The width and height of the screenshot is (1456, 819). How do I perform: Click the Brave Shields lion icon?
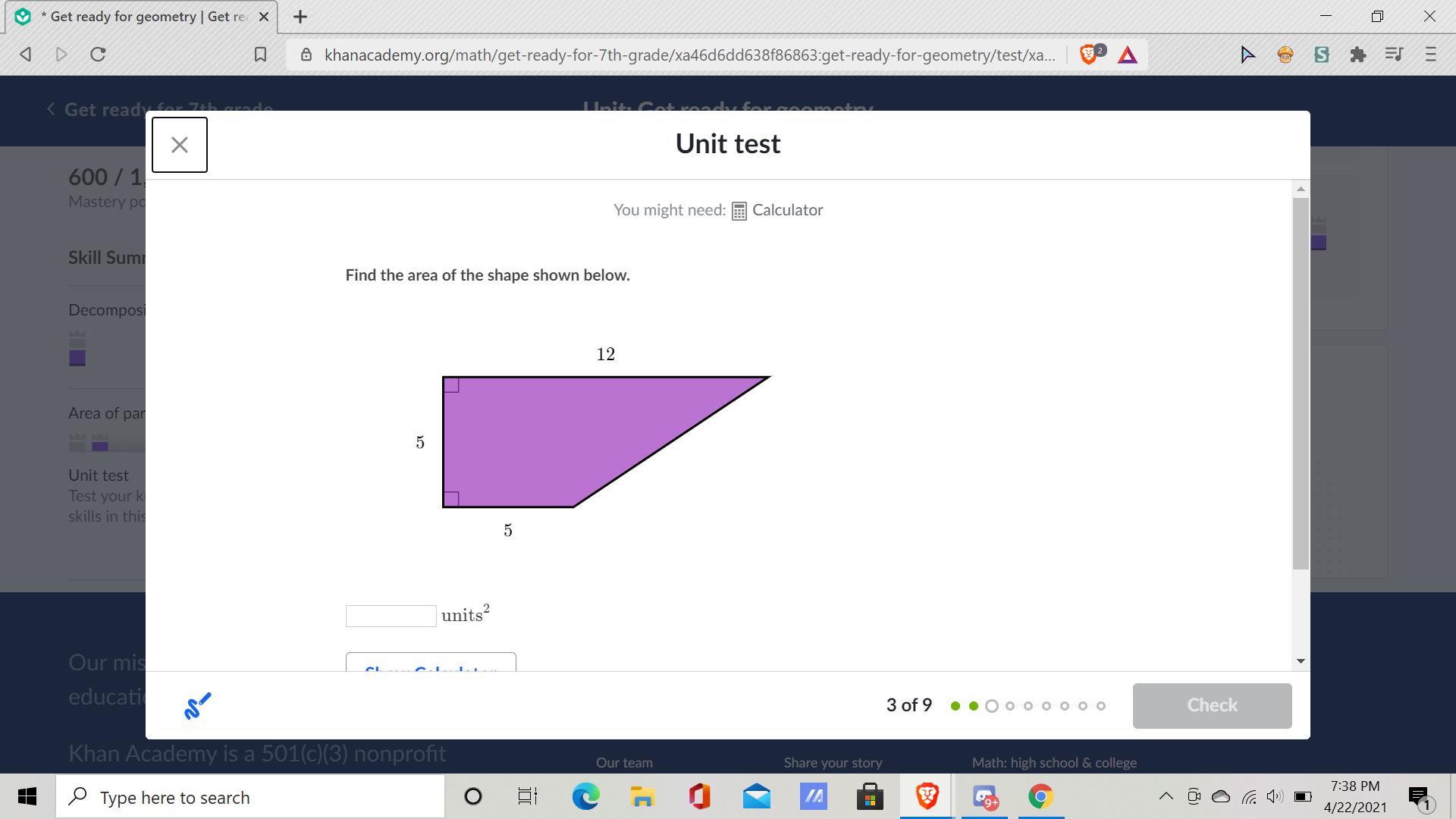click(x=1089, y=55)
